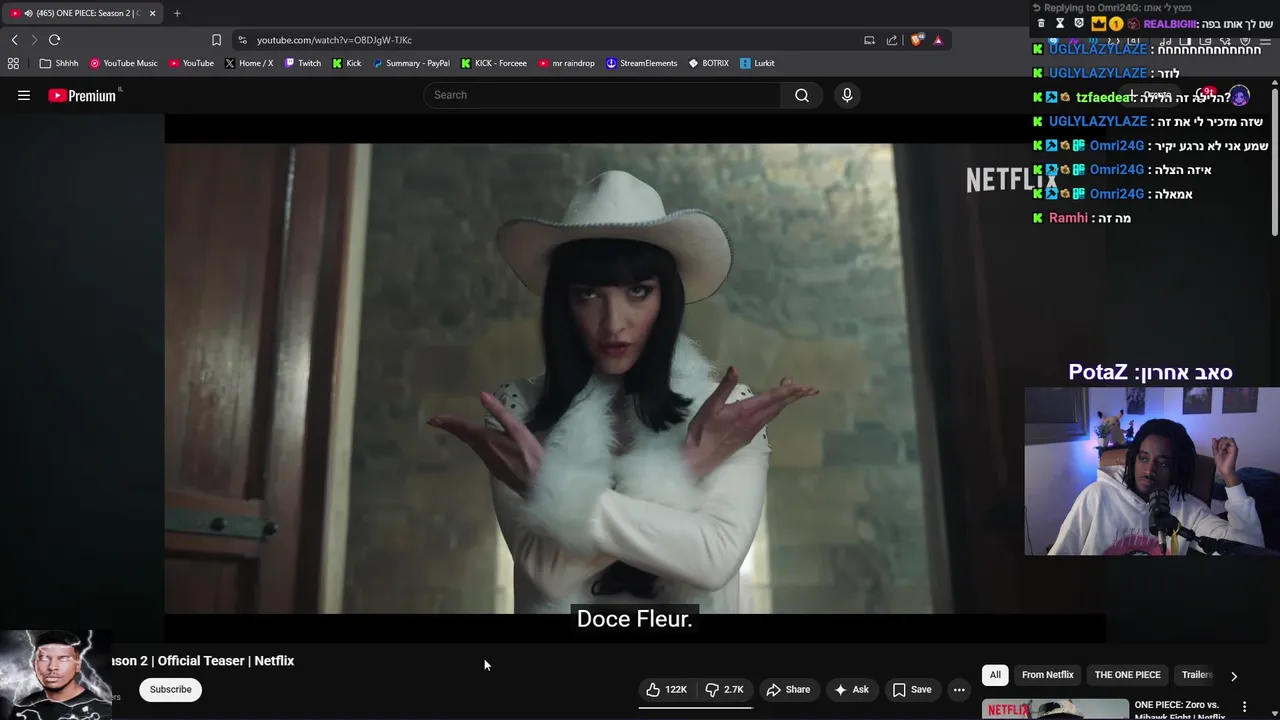
Task: Open the more actions three-dot menu
Action: coord(959,689)
